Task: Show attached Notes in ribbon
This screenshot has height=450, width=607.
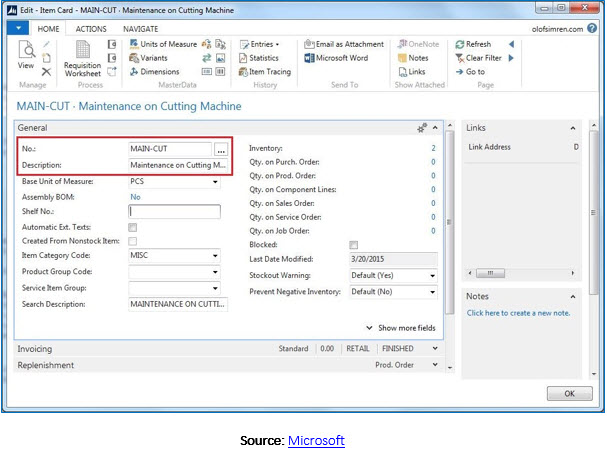Action: pos(413,58)
